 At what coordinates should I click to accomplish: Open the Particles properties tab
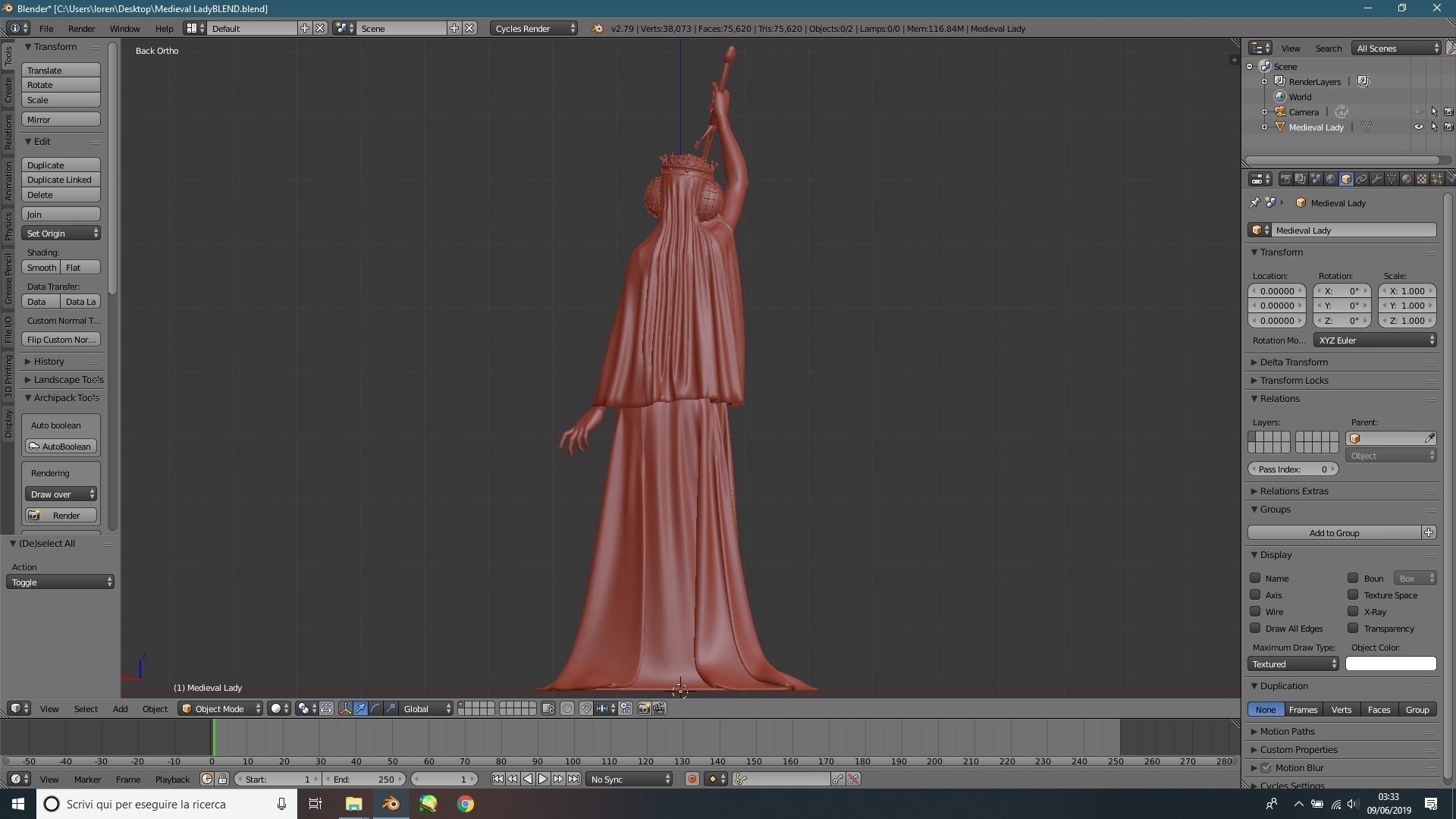tap(1437, 179)
